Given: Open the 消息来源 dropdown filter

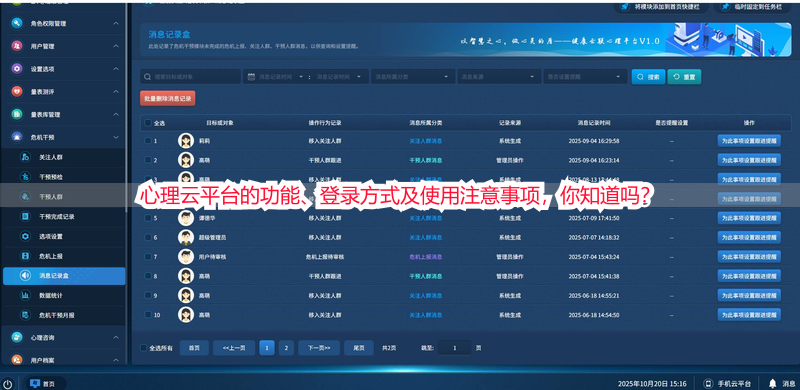Looking at the screenshot, I should 499,77.
